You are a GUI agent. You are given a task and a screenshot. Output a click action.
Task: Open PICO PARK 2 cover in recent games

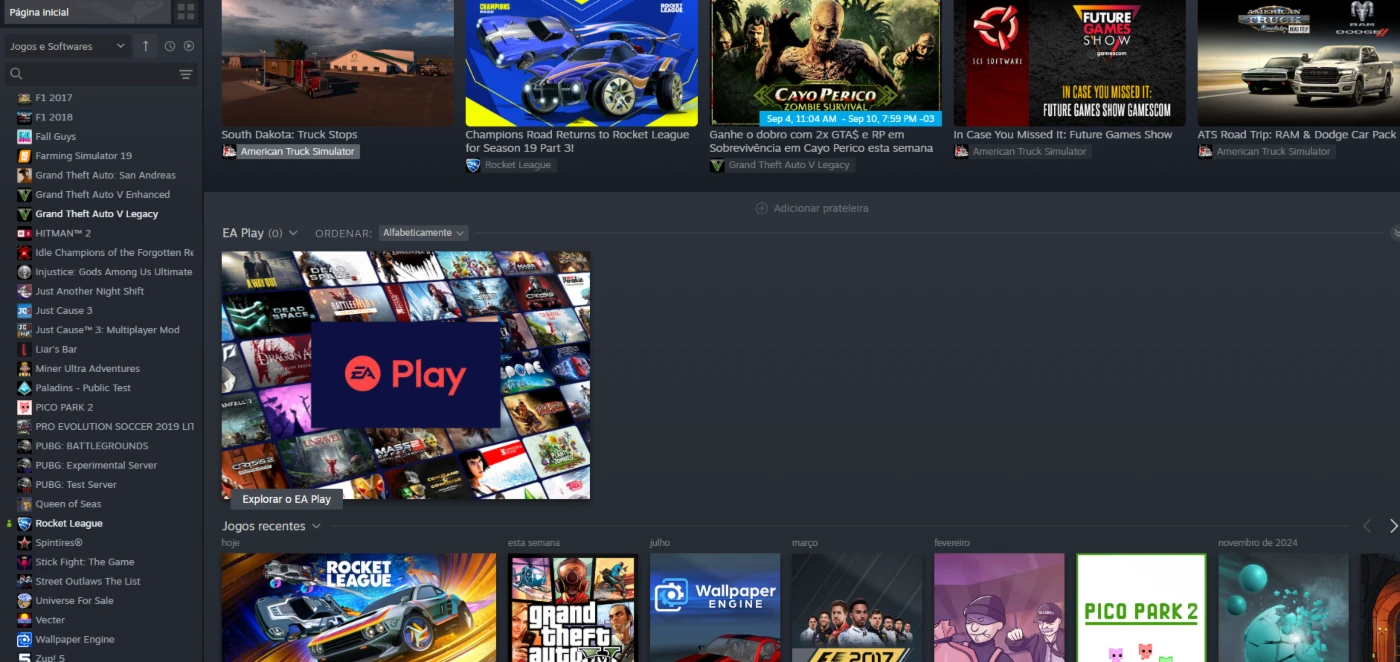pos(1141,607)
